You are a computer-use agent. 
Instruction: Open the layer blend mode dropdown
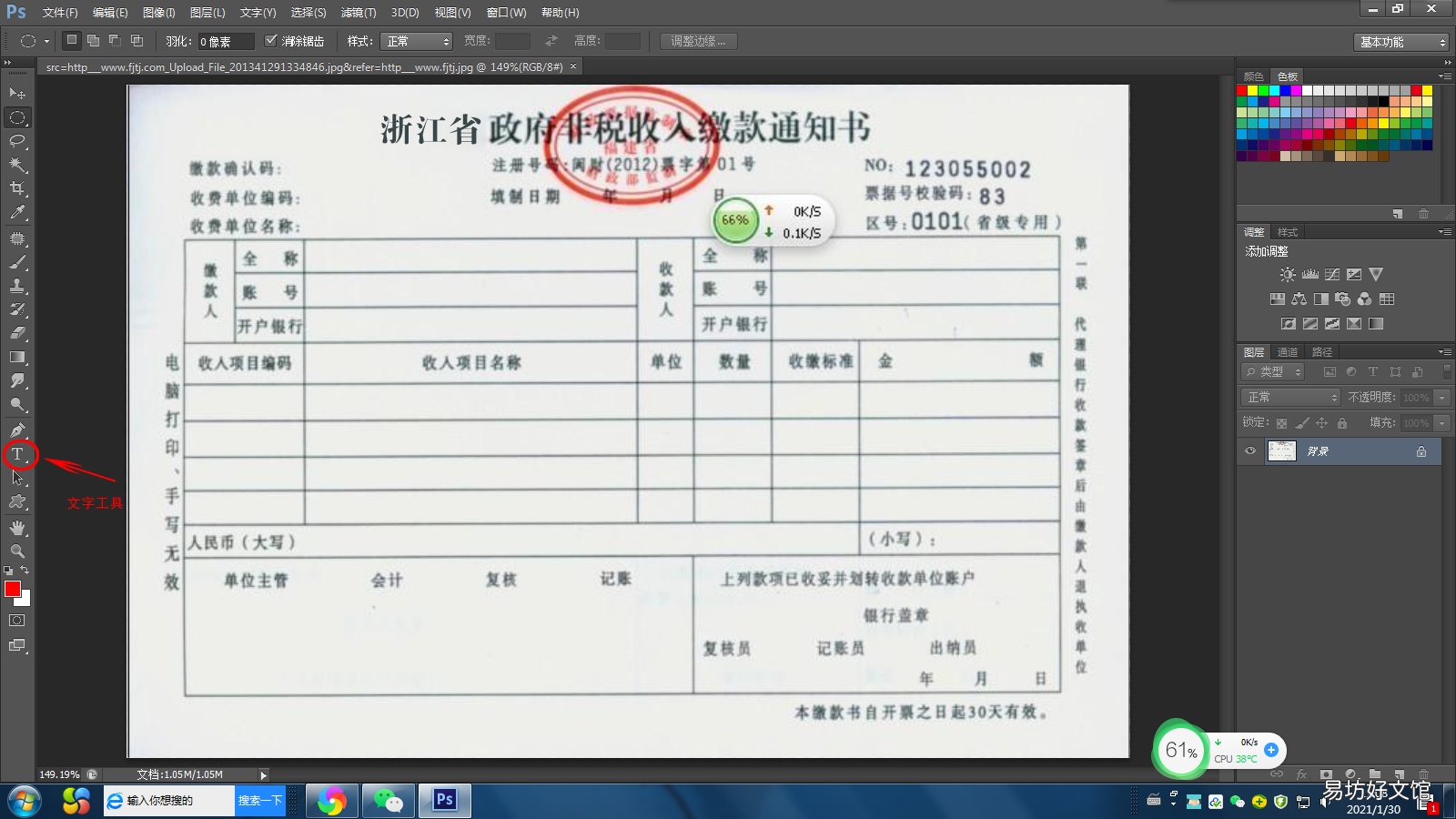(1290, 398)
